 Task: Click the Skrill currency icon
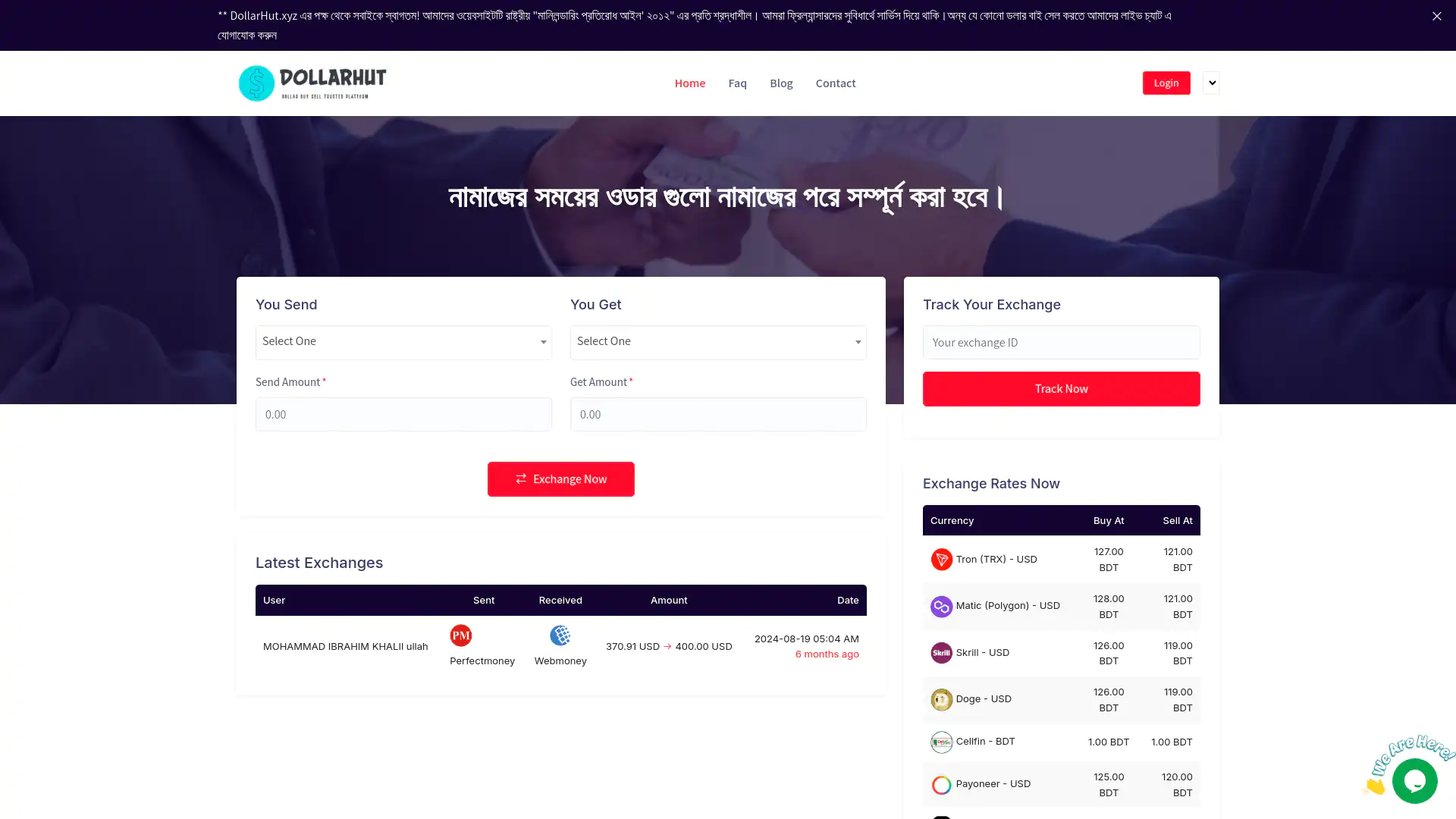[x=941, y=653]
